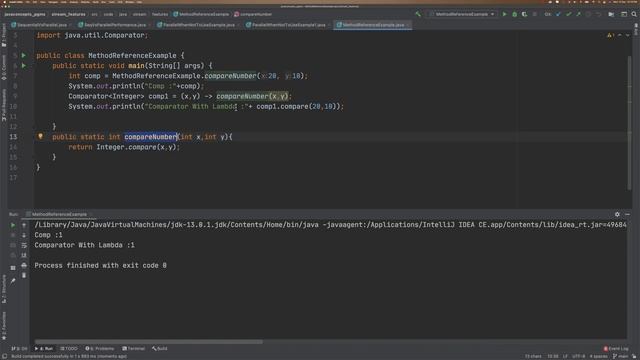The height and width of the screenshot is (360, 640).
Task: Clear all console output trash icon
Action: pyautogui.click(x=24, y=276)
